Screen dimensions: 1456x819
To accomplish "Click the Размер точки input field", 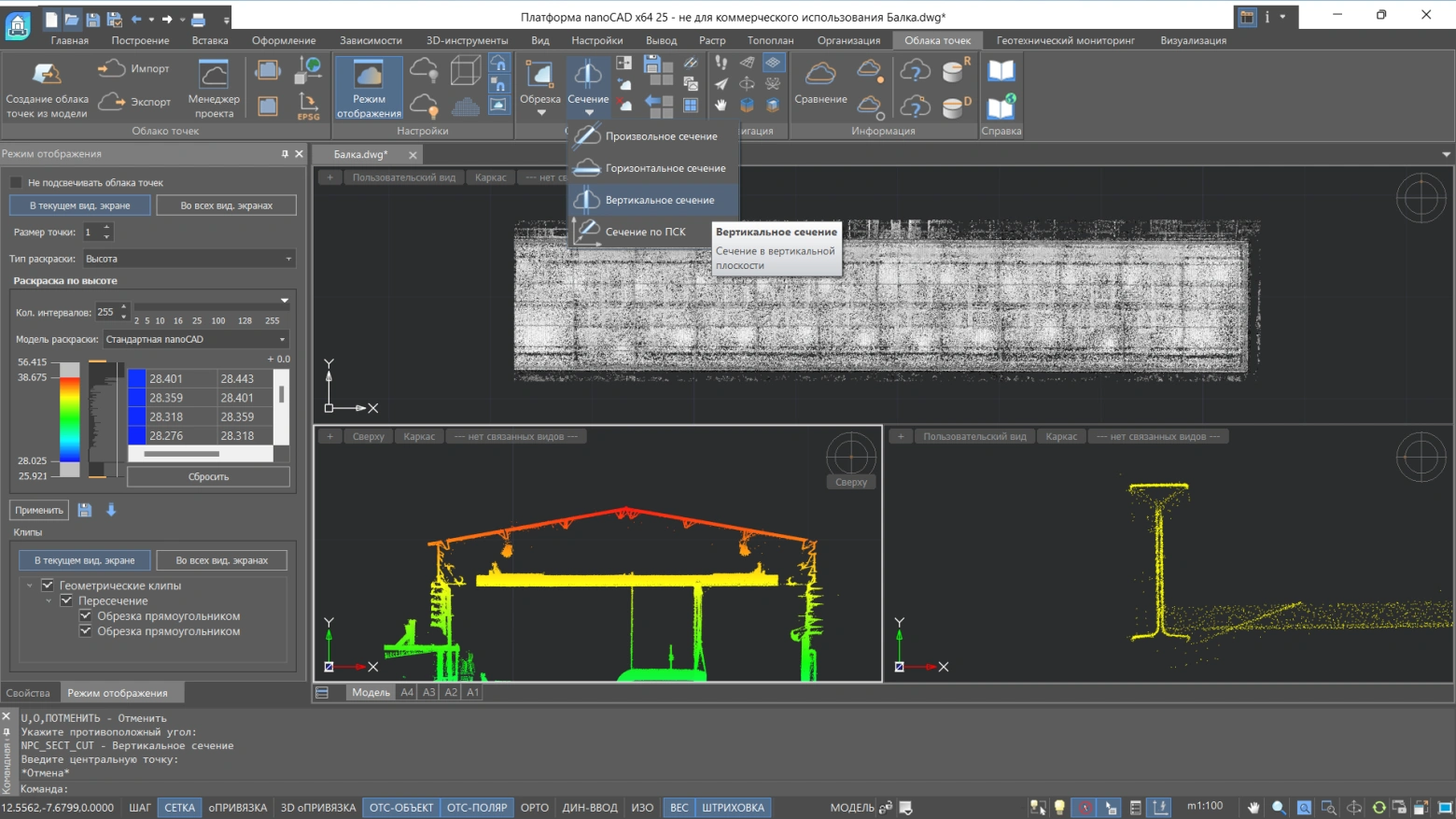I will [x=91, y=233].
